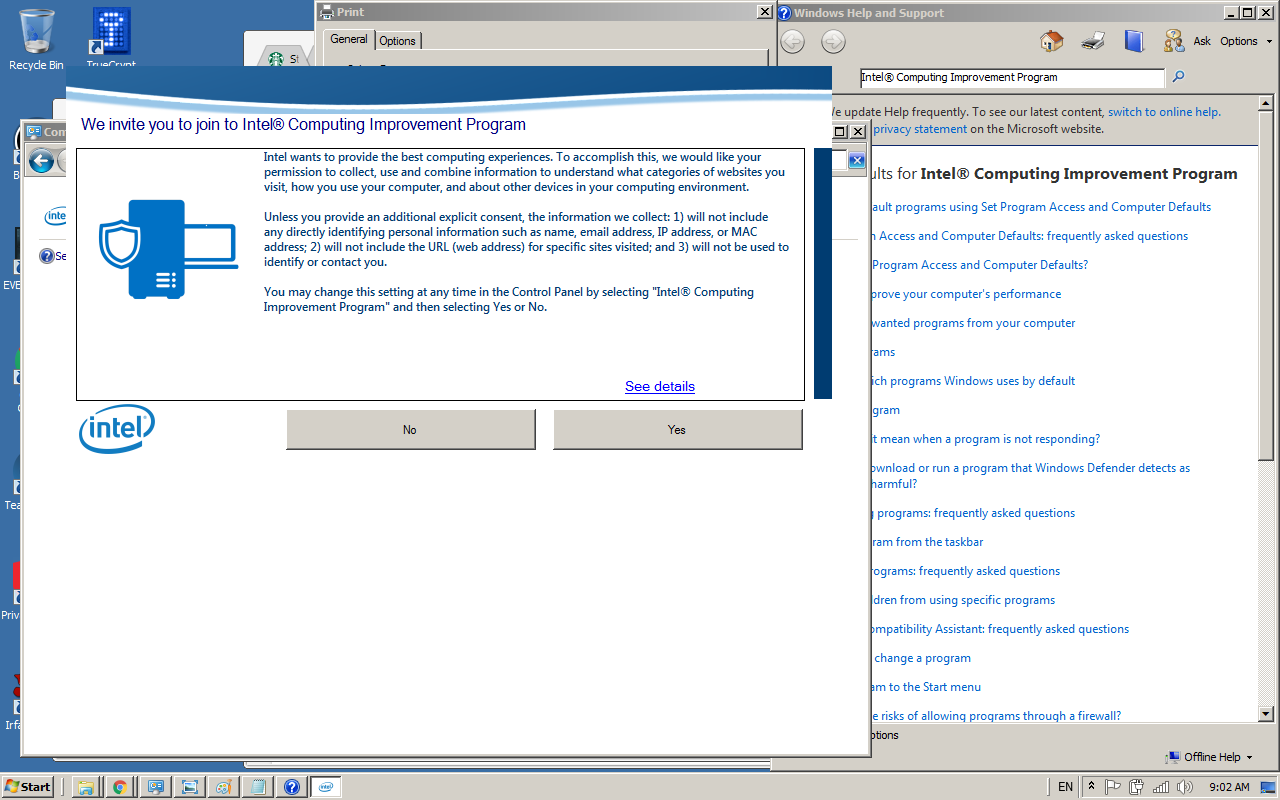1280x800 pixels.
Task: Click Help scrollbar up arrow
Action: click(x=1265, y=104)
